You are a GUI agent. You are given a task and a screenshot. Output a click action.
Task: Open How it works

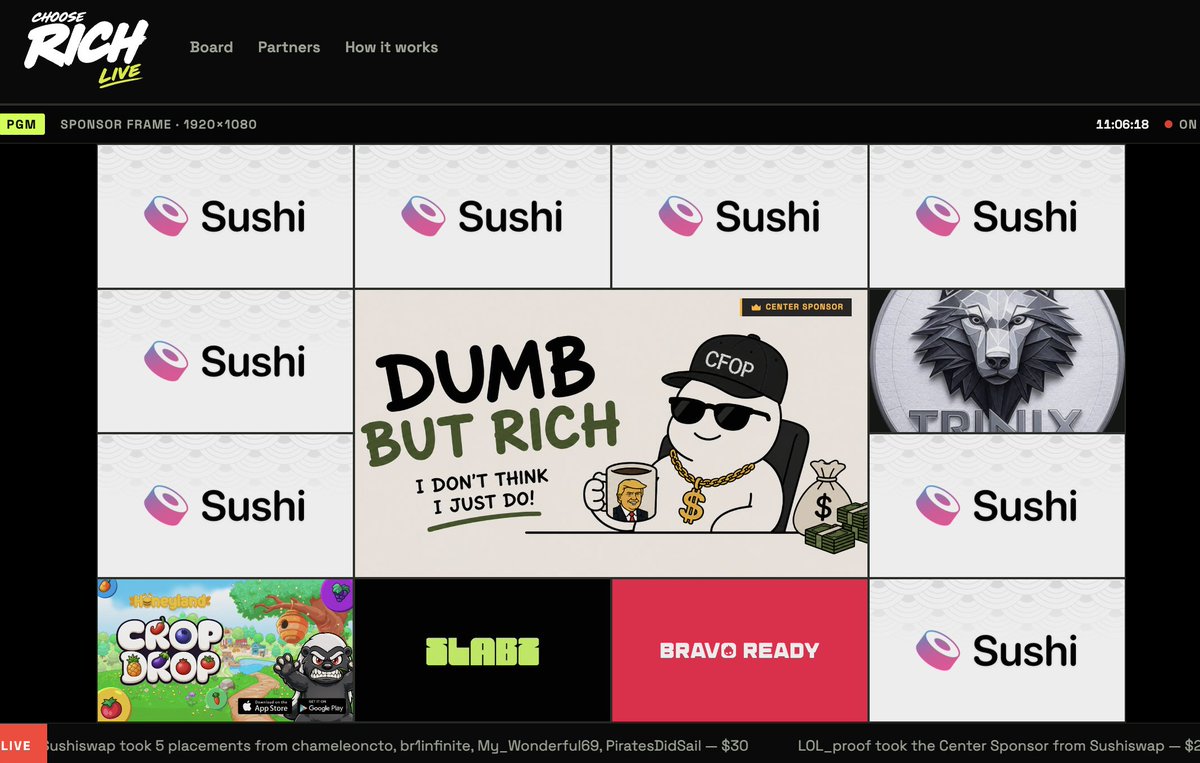coord(391,47)
